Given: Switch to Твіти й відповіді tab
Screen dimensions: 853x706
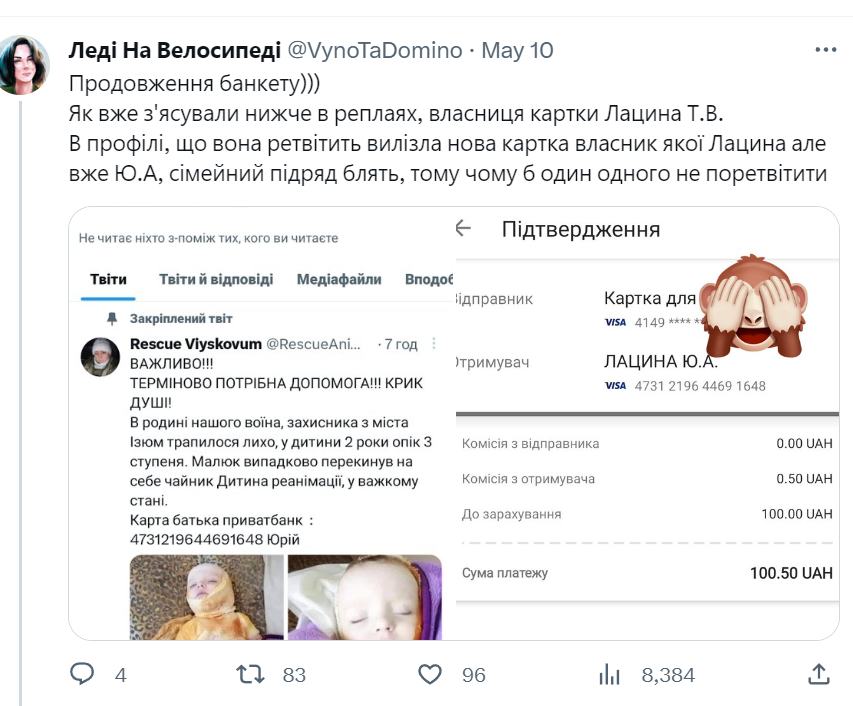Looking at the screenshot, I should (216, 280).
